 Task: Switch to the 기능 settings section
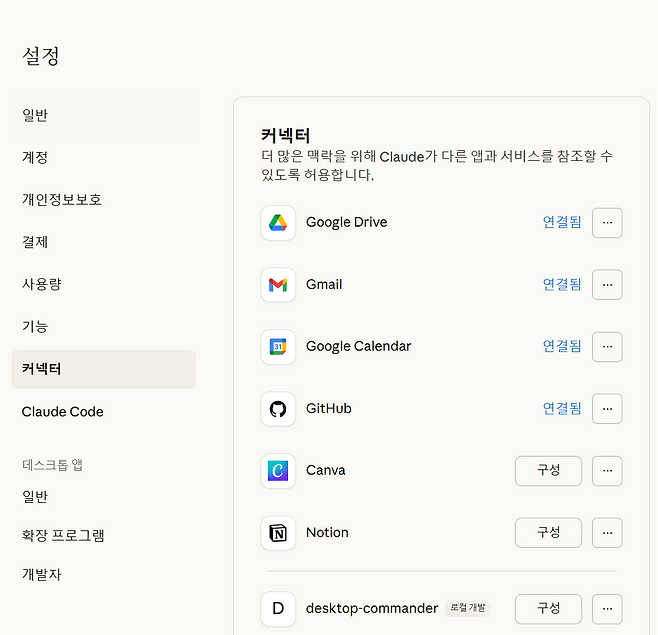coord(103,327)
